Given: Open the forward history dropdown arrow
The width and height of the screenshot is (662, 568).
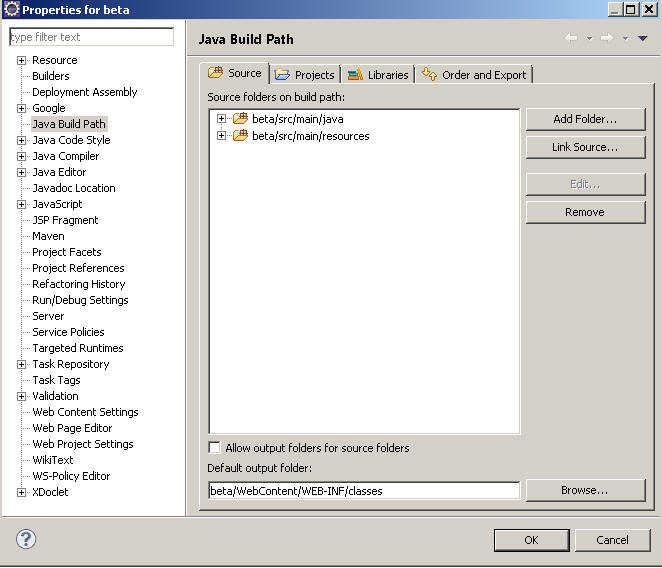Looking at the screenshot, I should pyautogui.click(x=625, y=38).
